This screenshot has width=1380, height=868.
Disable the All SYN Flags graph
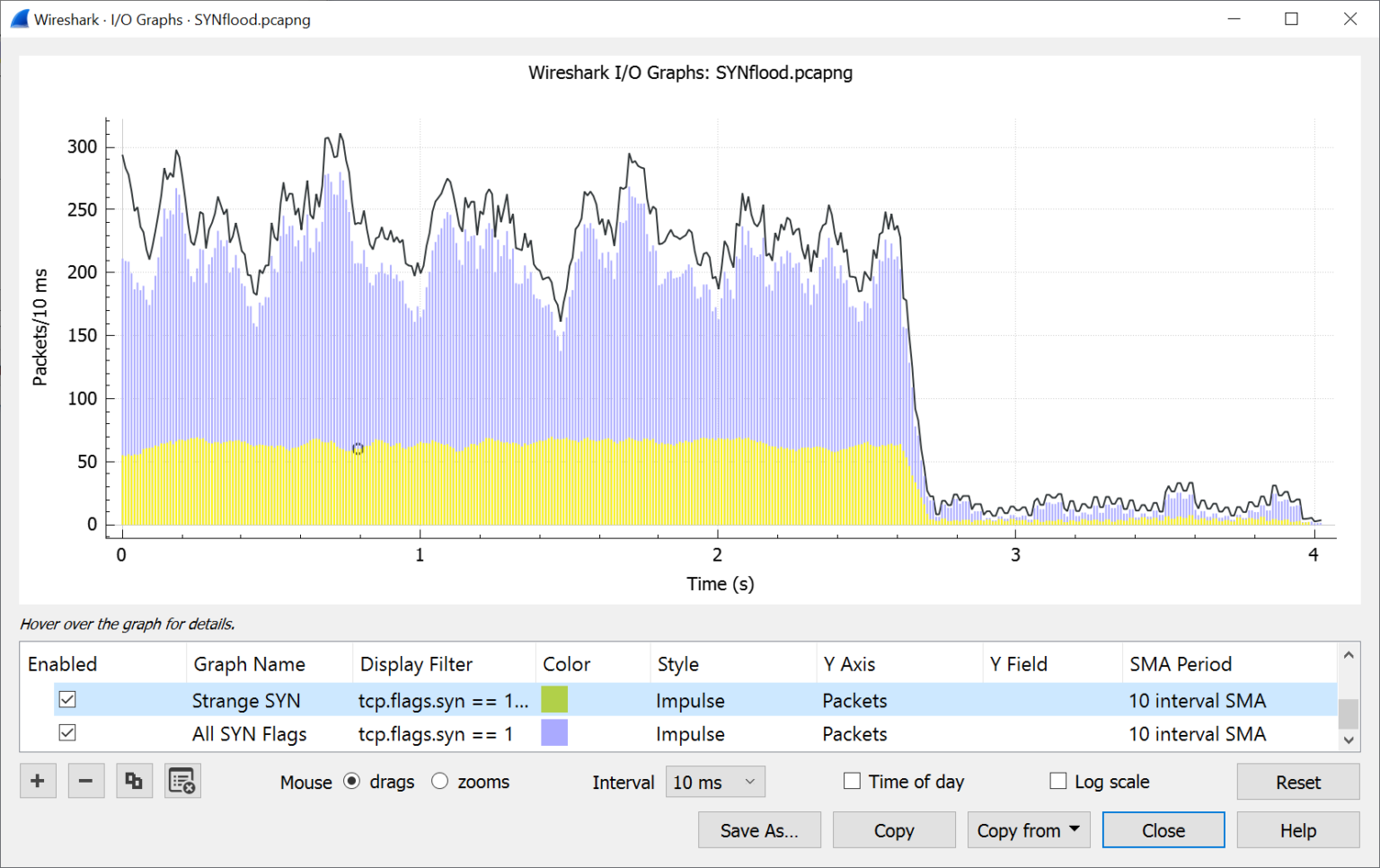tap(66, 732)
